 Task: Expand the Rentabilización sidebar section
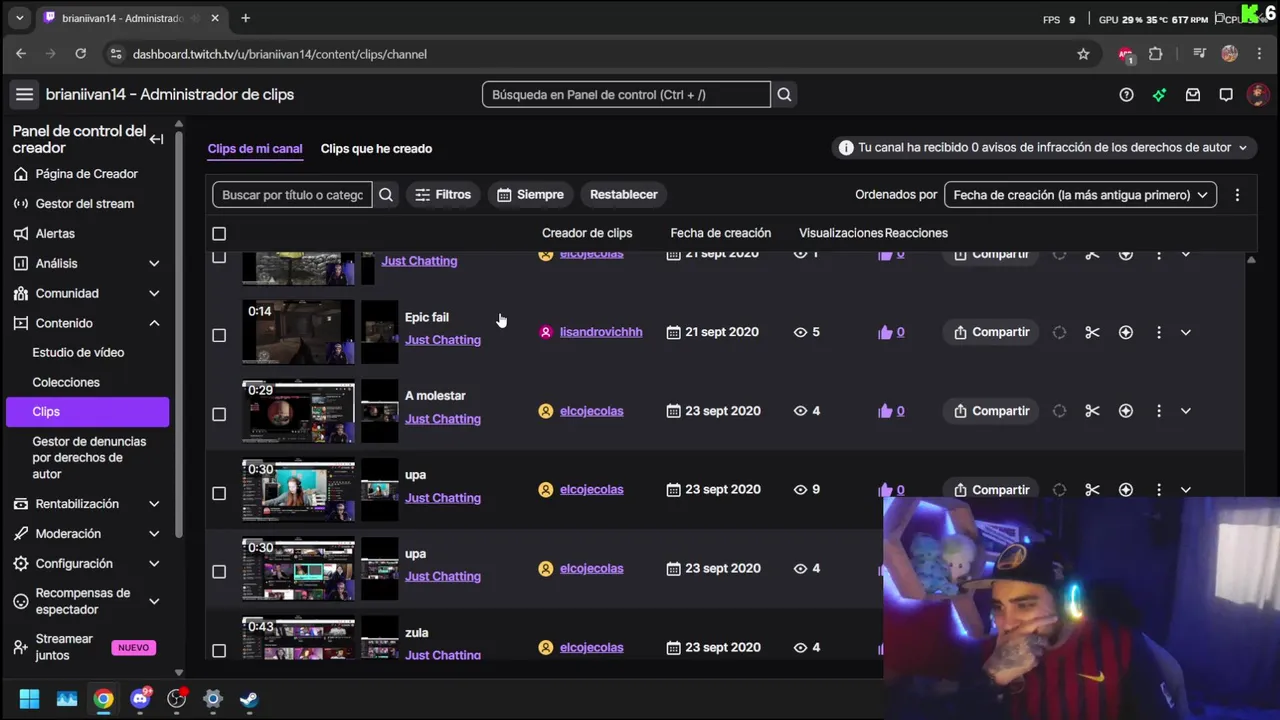coord(154,504)
